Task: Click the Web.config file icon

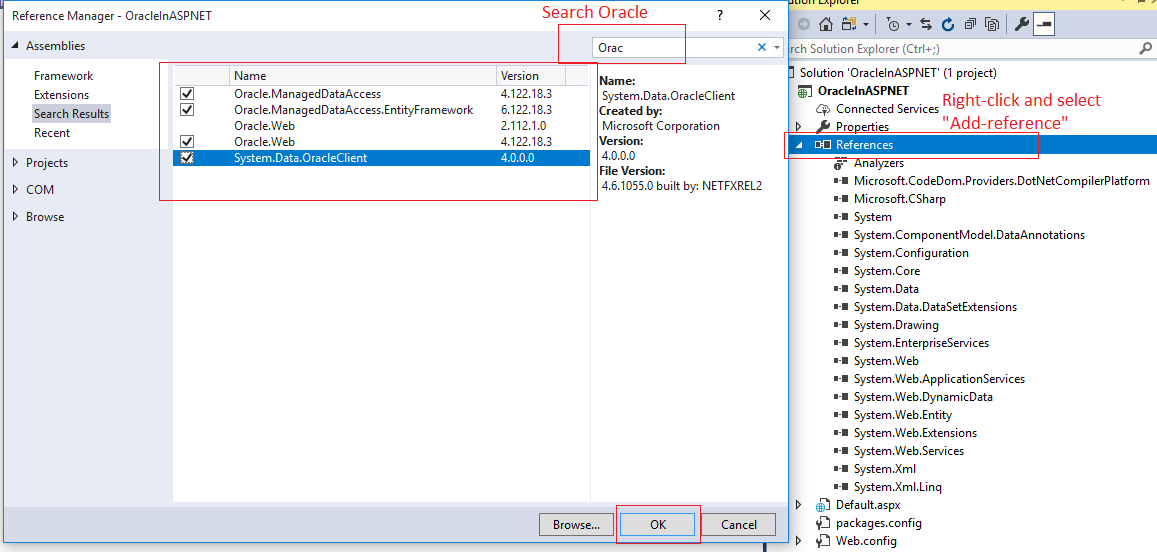Action: click(823, 541)
